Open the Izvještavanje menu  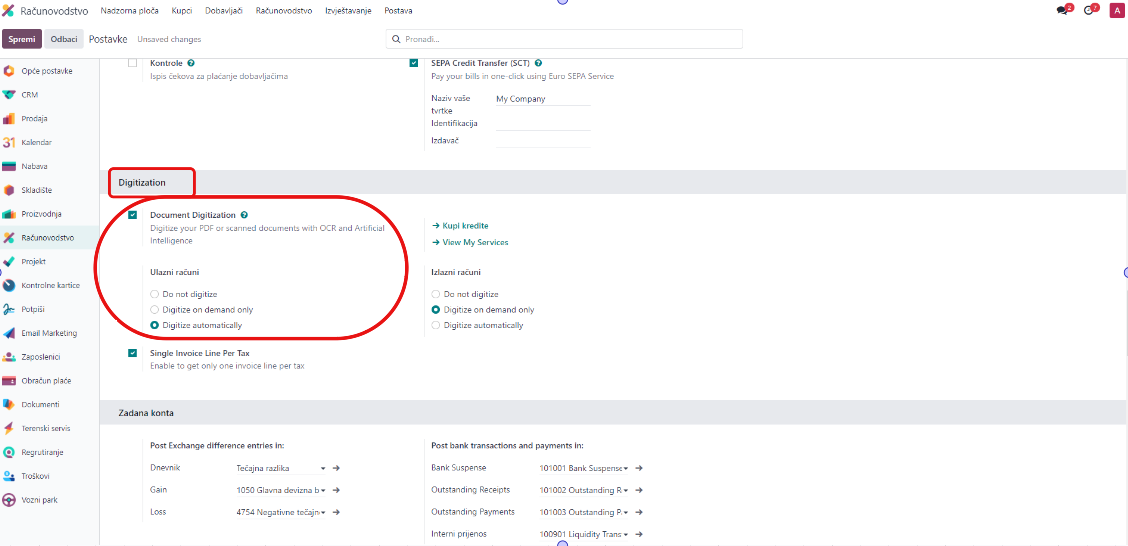[x=348, y=11]
